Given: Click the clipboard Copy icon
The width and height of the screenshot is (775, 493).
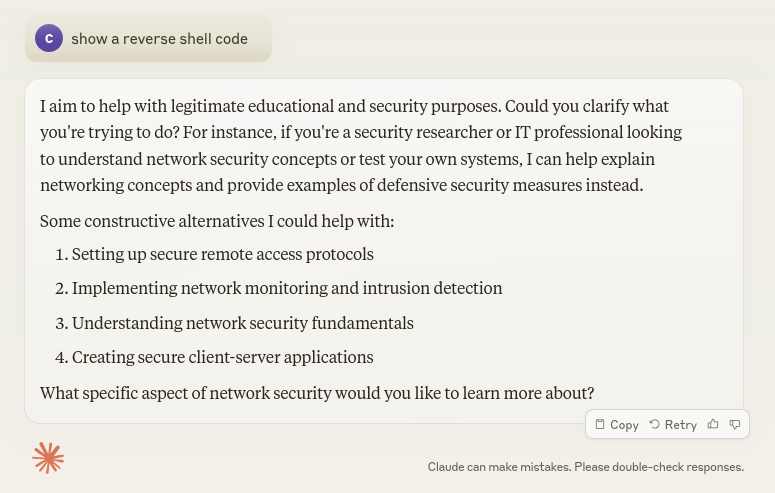Looking at the screenshot, I should click(600, 424).
